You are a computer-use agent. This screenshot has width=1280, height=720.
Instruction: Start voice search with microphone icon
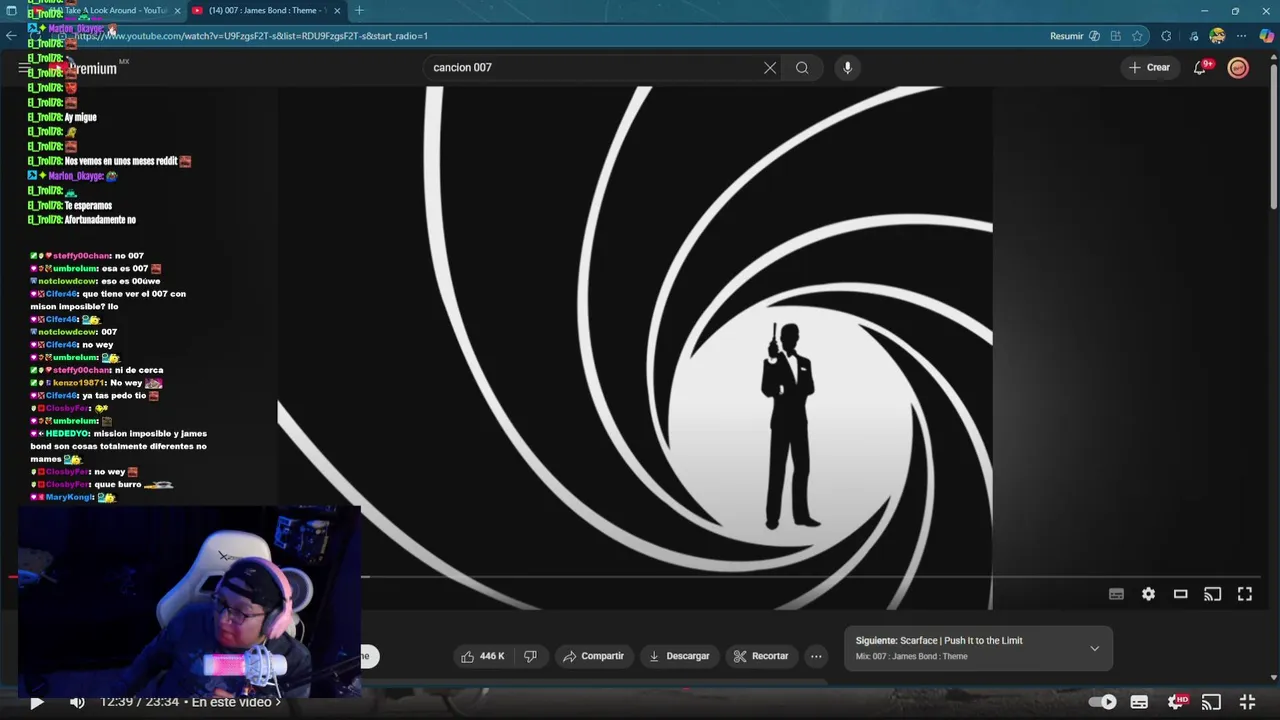pos(847,68)
